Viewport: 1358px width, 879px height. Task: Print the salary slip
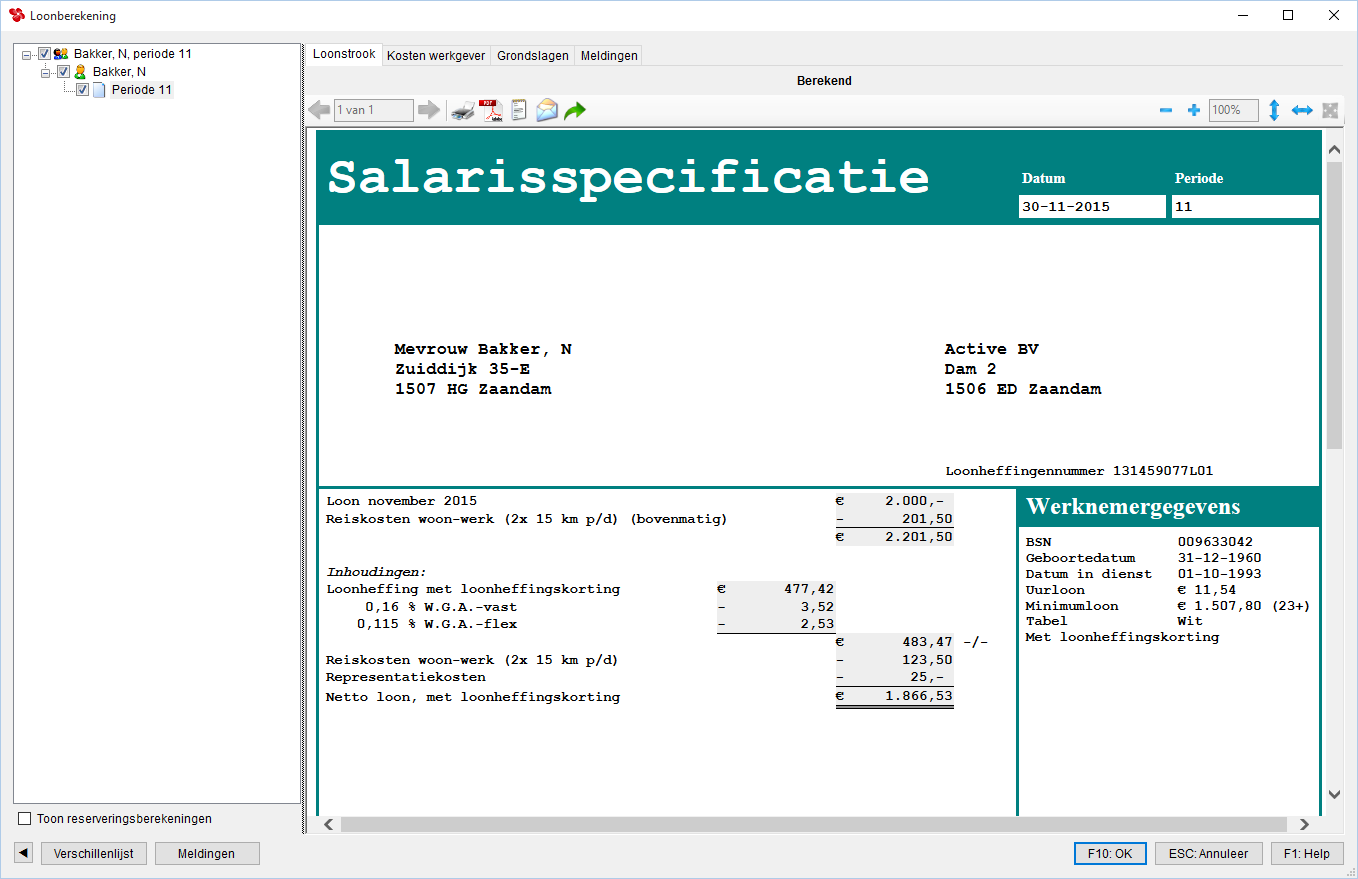coord(462,110)
